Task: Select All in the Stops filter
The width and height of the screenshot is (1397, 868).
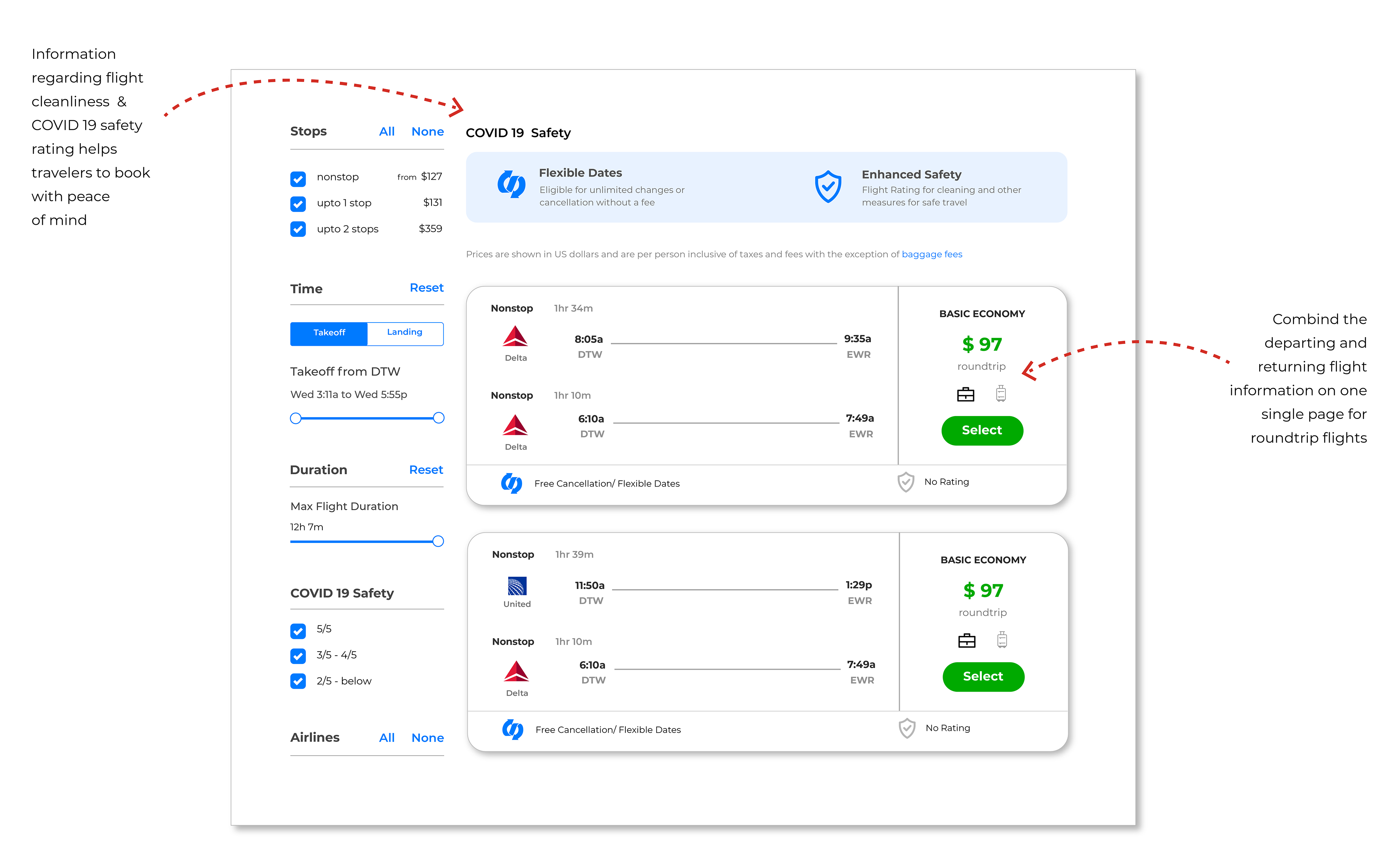Action: pos(386,132)
